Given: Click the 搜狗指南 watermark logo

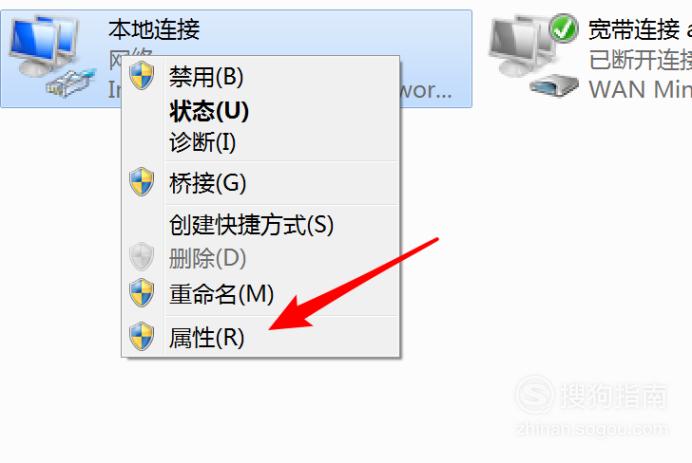Looking at the screenshot, I should point(591,395).
